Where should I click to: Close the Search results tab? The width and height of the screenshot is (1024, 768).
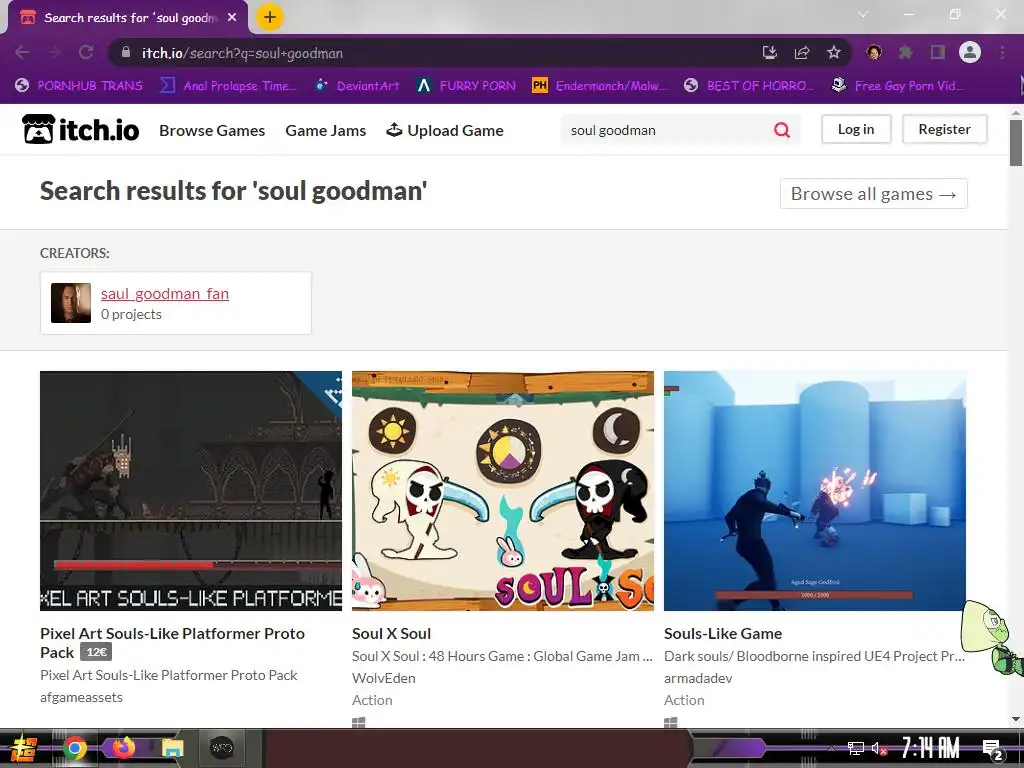(232, 18)
